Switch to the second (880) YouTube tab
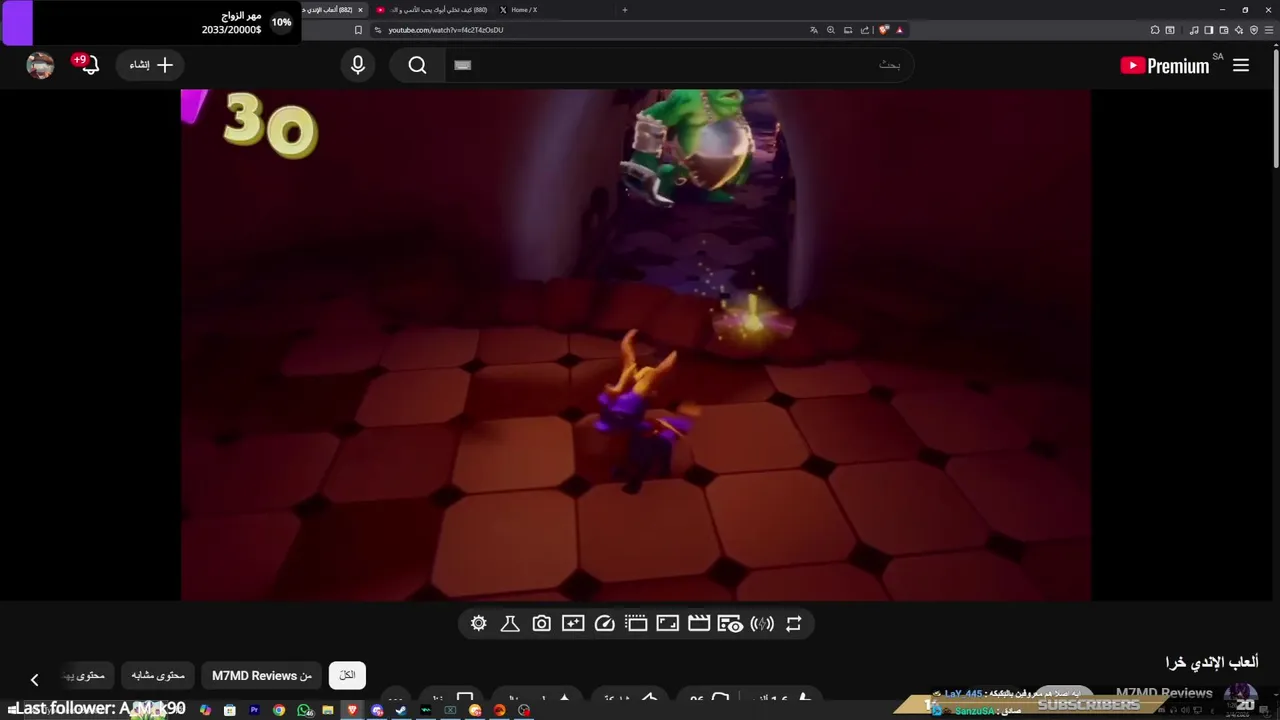 tap(432, 10)
